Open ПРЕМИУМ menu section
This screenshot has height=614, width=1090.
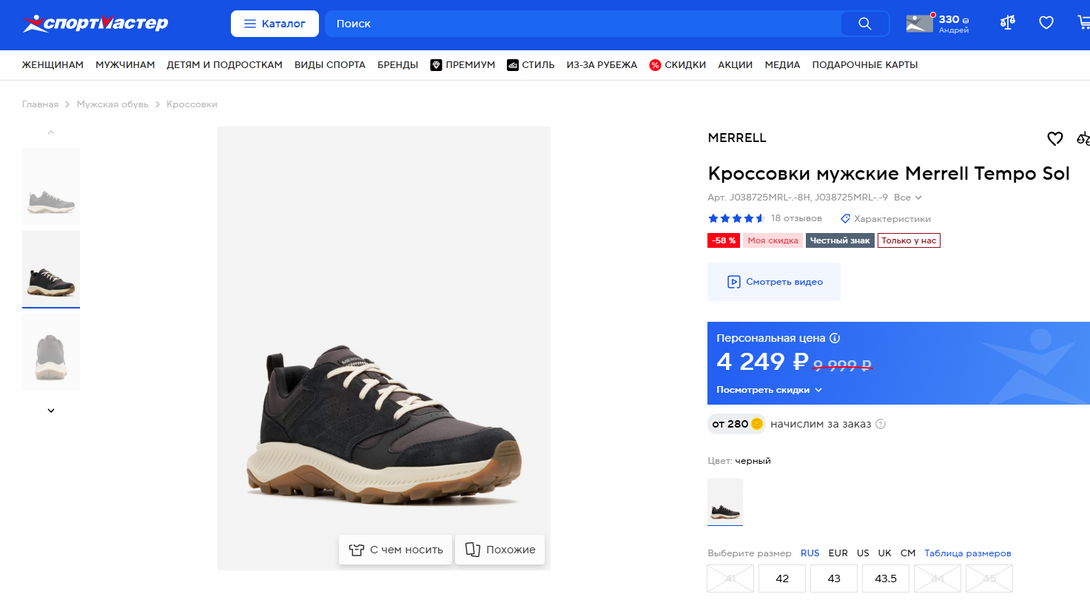pyautogui.click(x=462, y=65)
